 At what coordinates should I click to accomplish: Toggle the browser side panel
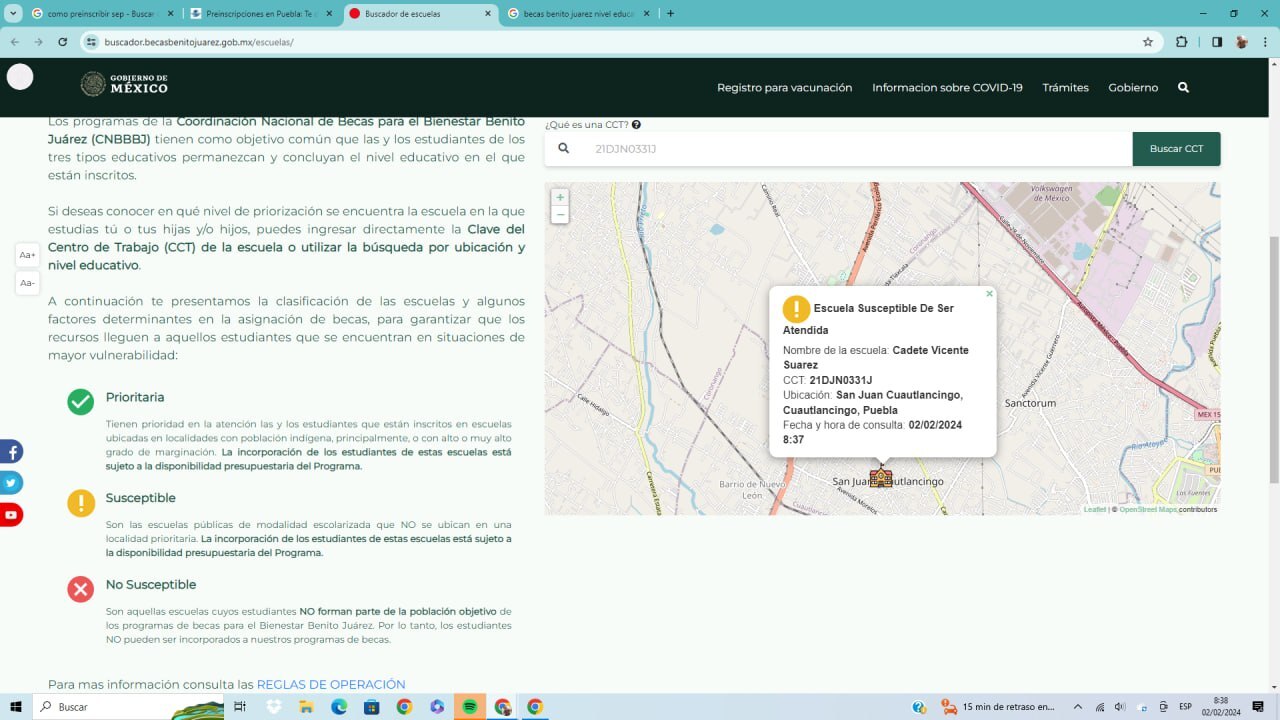coord(1217,42)
